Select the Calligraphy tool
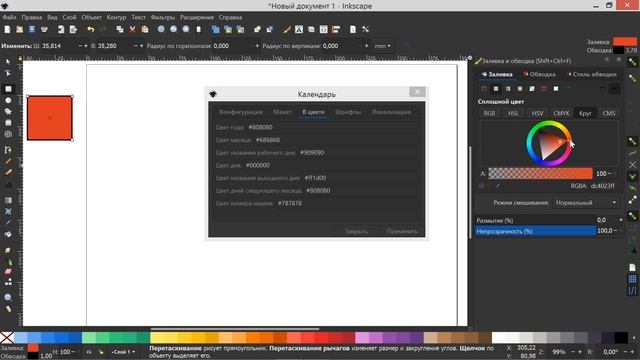This screenshot has width=640, height=360. click(8, 172)
